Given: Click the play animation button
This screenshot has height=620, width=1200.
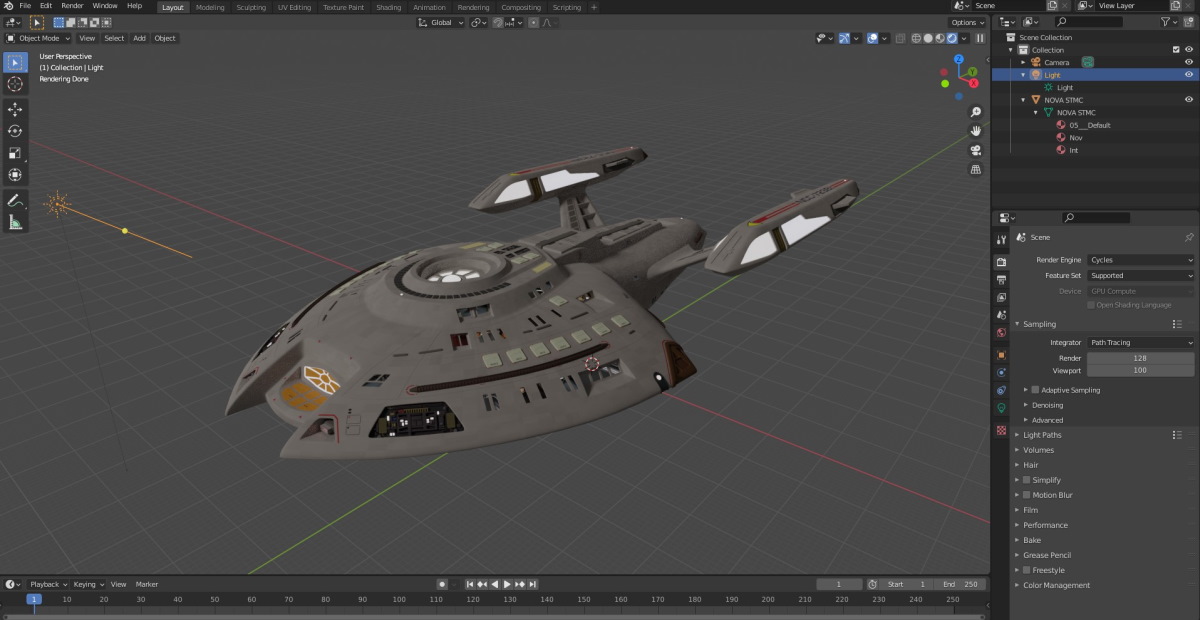Looking at the screenshot, I should pyautogui.click(x=507, y=584).
